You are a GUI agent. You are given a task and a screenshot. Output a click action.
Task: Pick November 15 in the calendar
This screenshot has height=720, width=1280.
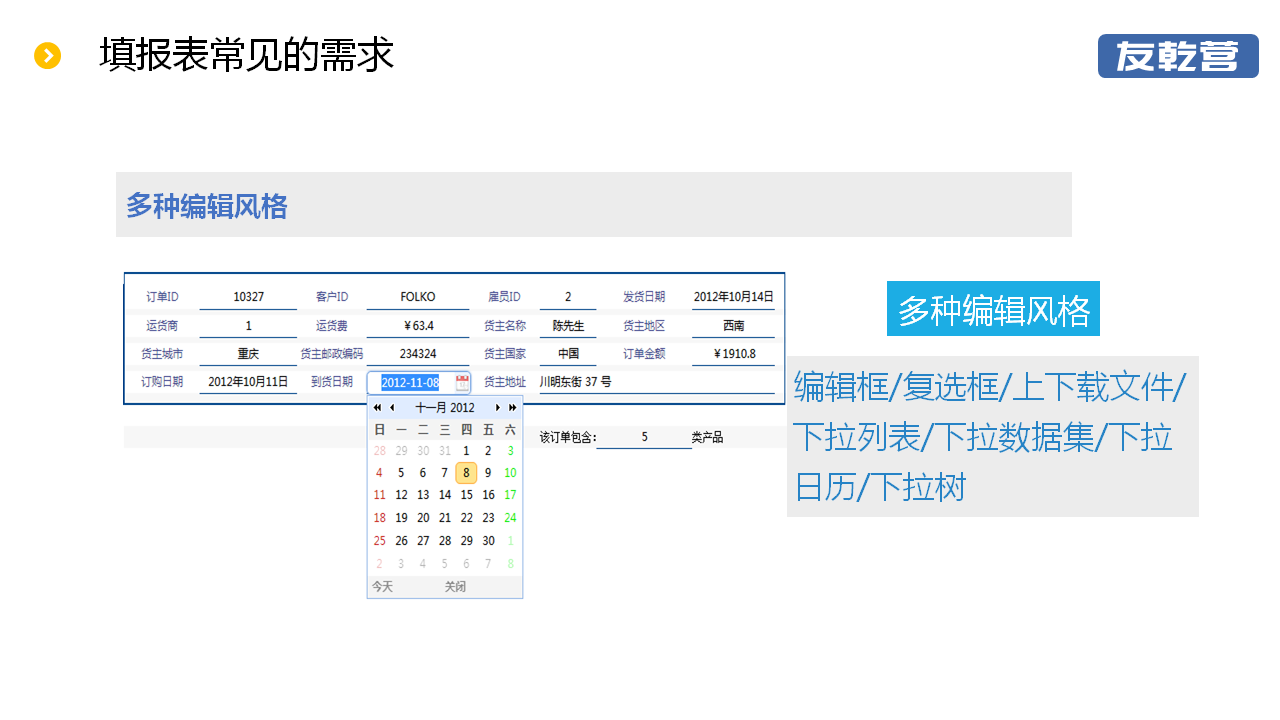tap(466, 495)
